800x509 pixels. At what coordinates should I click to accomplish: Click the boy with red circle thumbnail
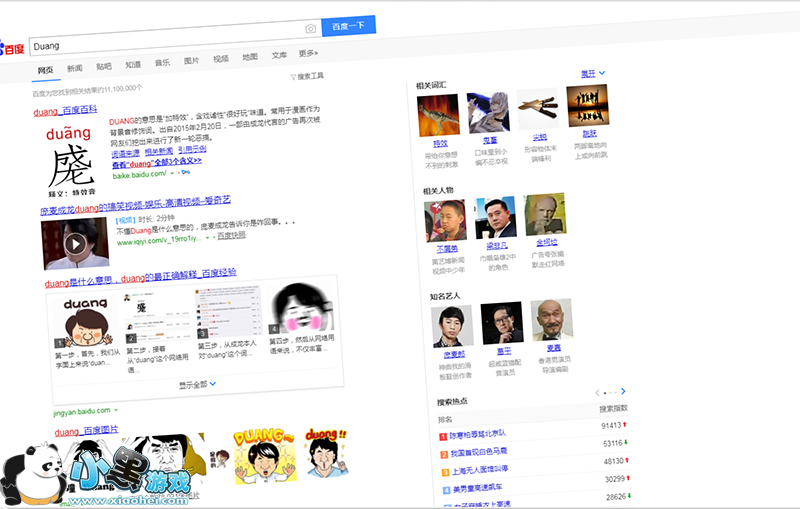pos(445,220)
